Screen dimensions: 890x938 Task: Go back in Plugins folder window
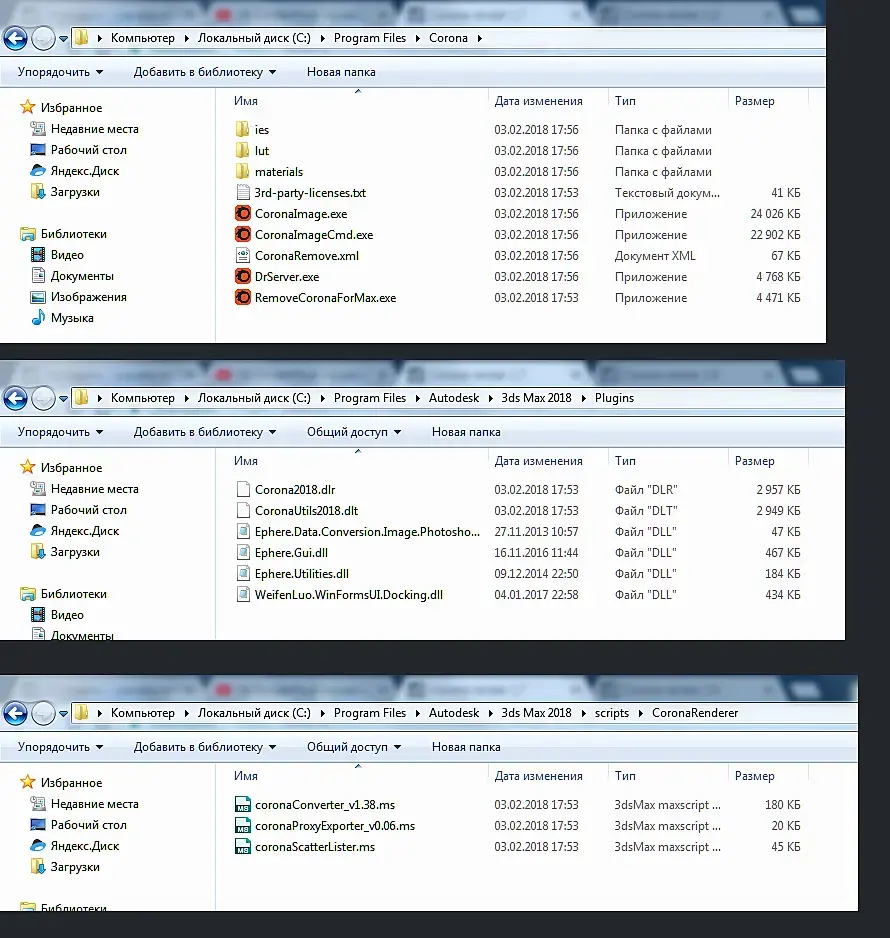16,398
